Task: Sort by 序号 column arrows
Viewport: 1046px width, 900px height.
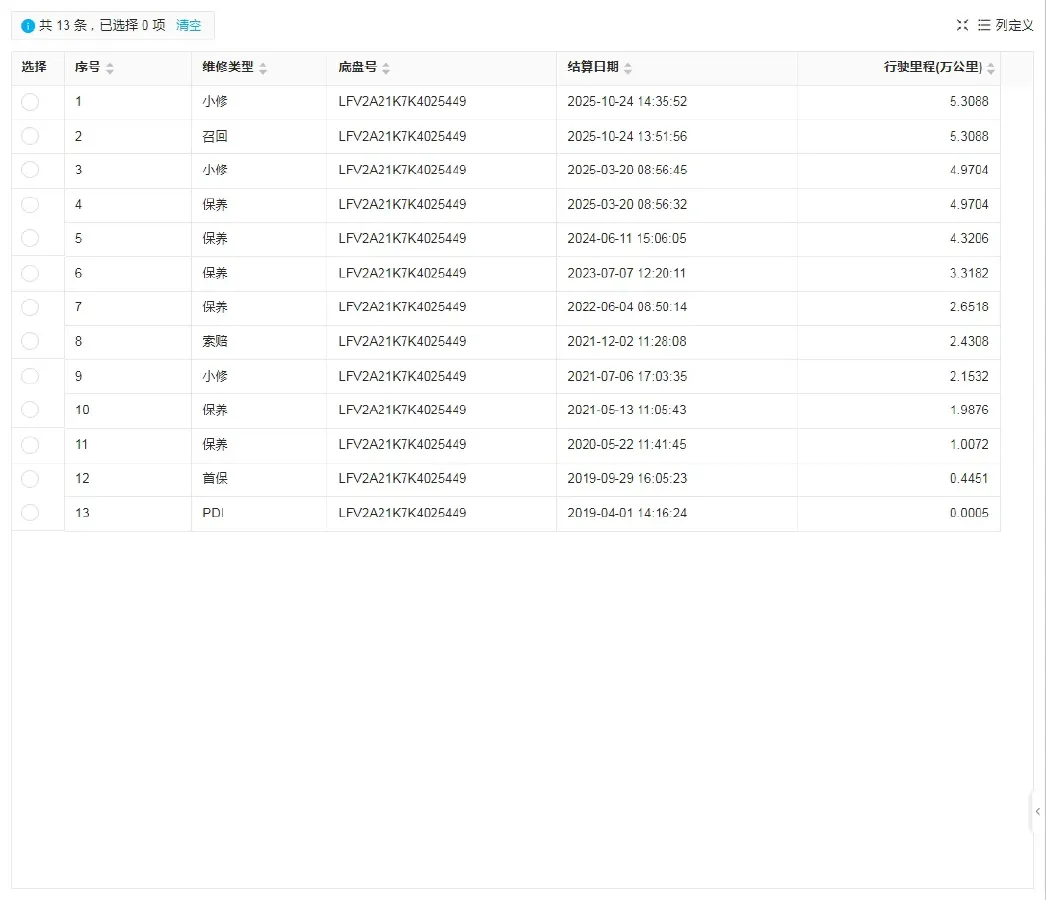Action: pos(110,68)
